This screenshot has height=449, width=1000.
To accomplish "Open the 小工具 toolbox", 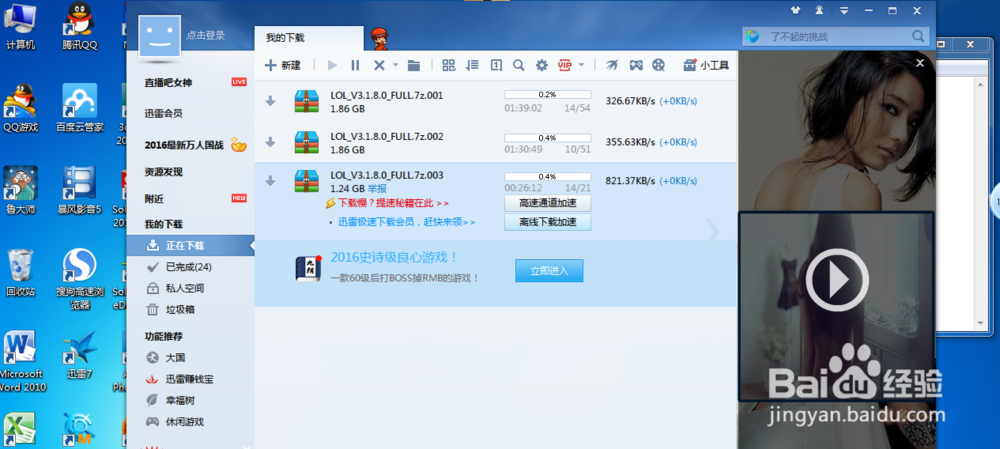I will point(705,65).
